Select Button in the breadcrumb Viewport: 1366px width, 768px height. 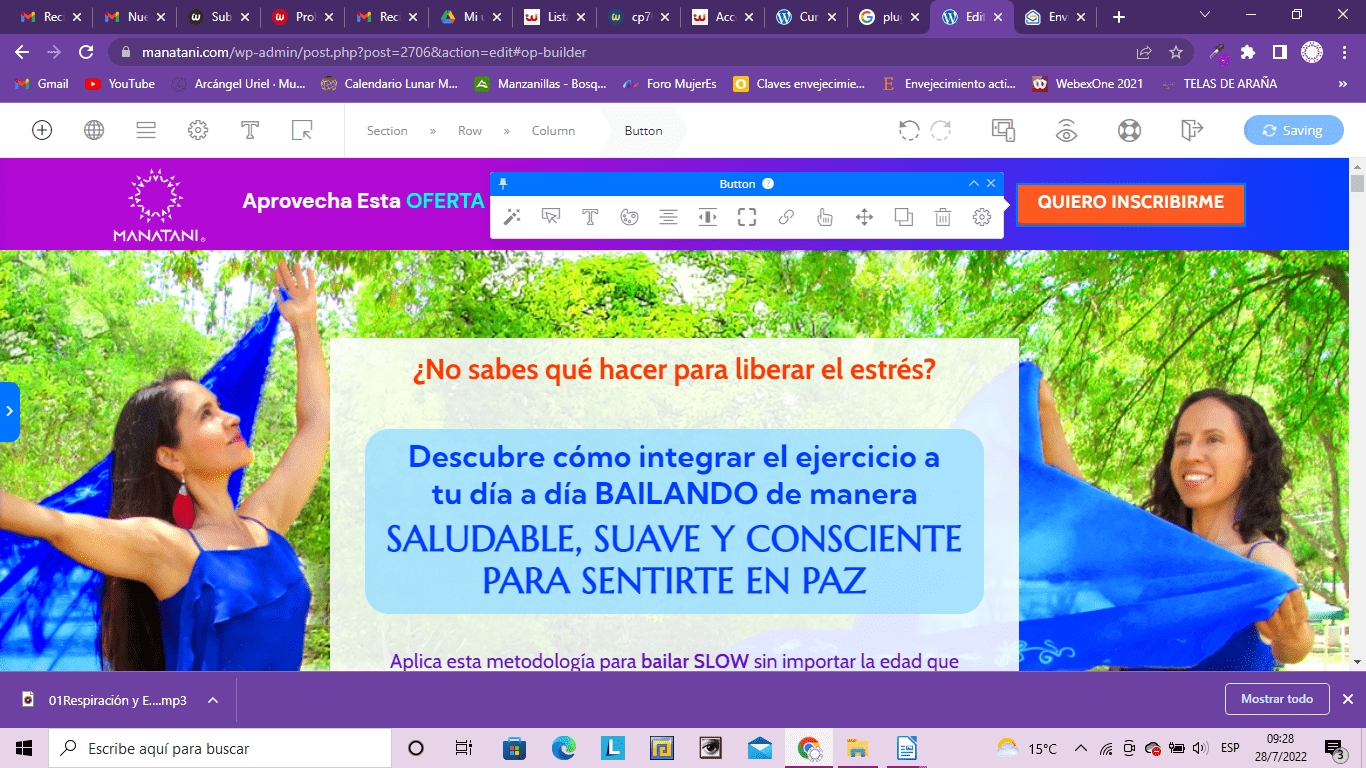[643, 131]
